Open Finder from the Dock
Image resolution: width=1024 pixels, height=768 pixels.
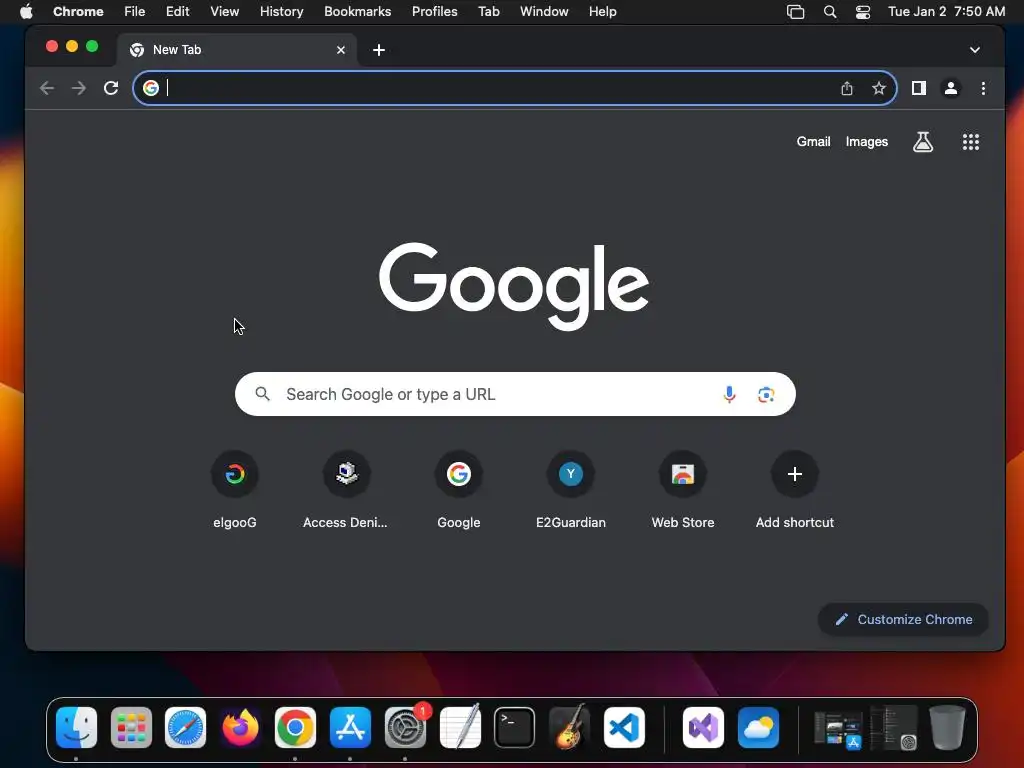coord(76,728)
